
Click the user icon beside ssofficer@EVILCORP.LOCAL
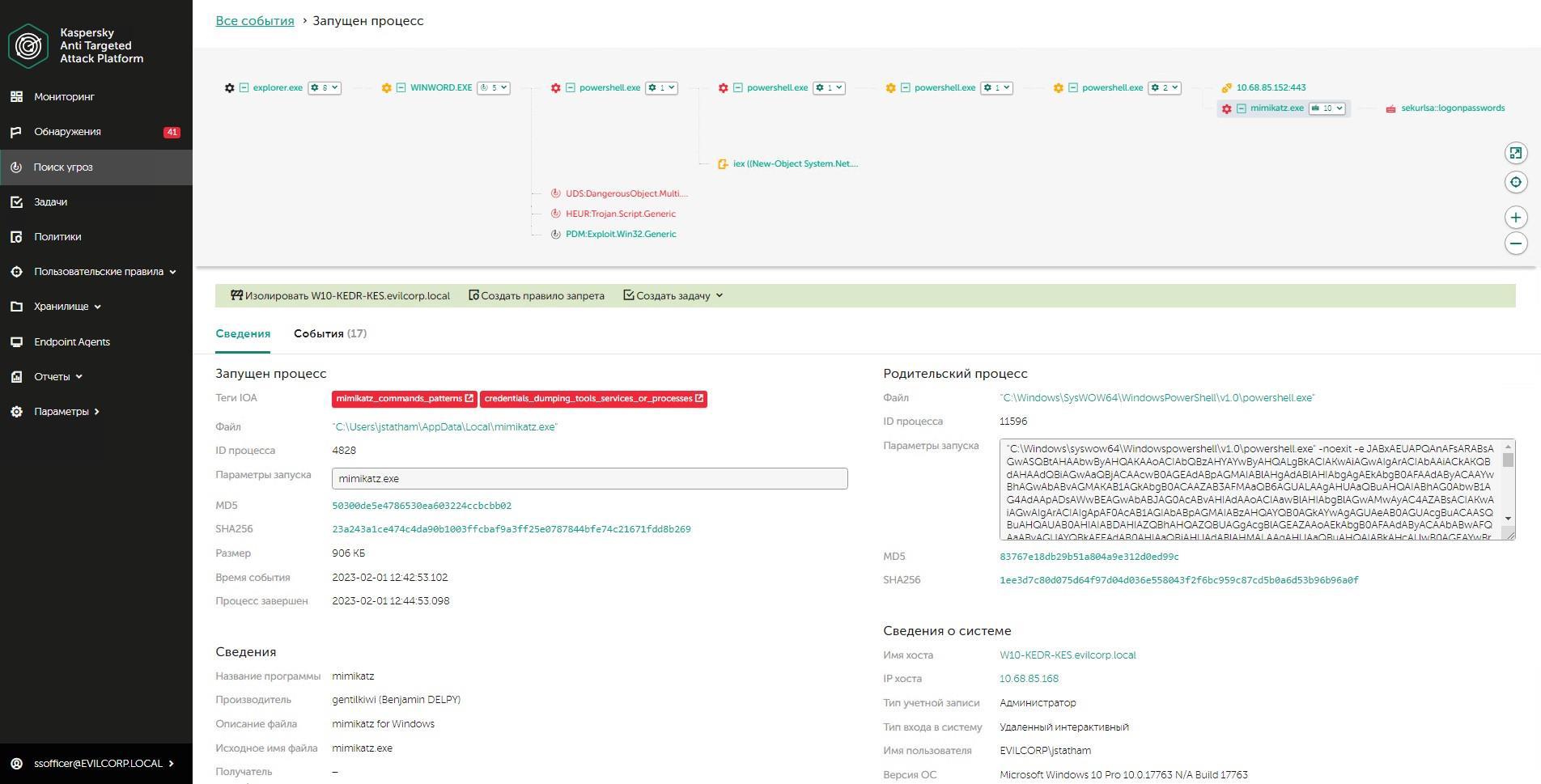(x=16, y=764)
